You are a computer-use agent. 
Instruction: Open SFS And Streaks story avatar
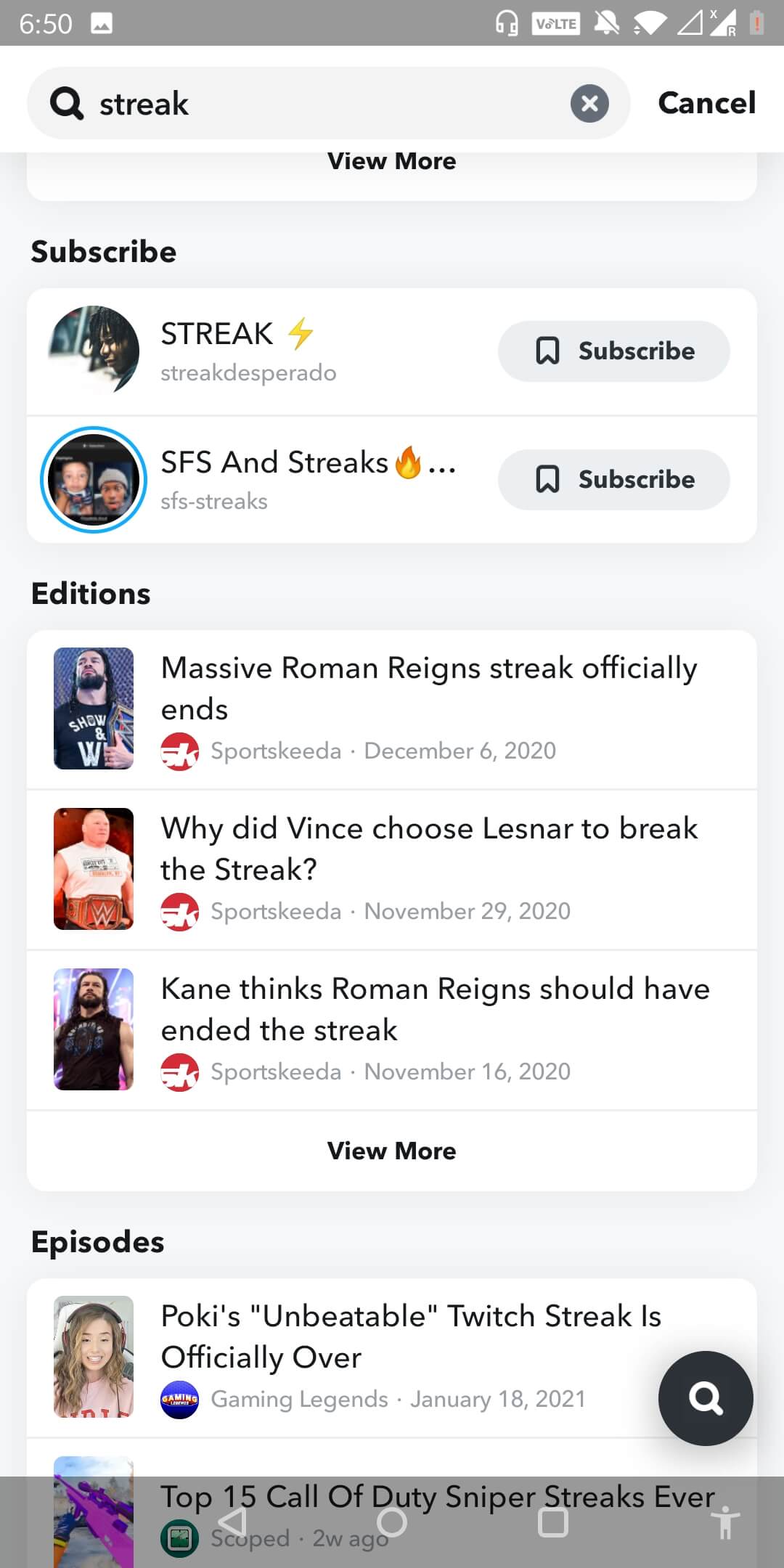[x=94, y=480]
